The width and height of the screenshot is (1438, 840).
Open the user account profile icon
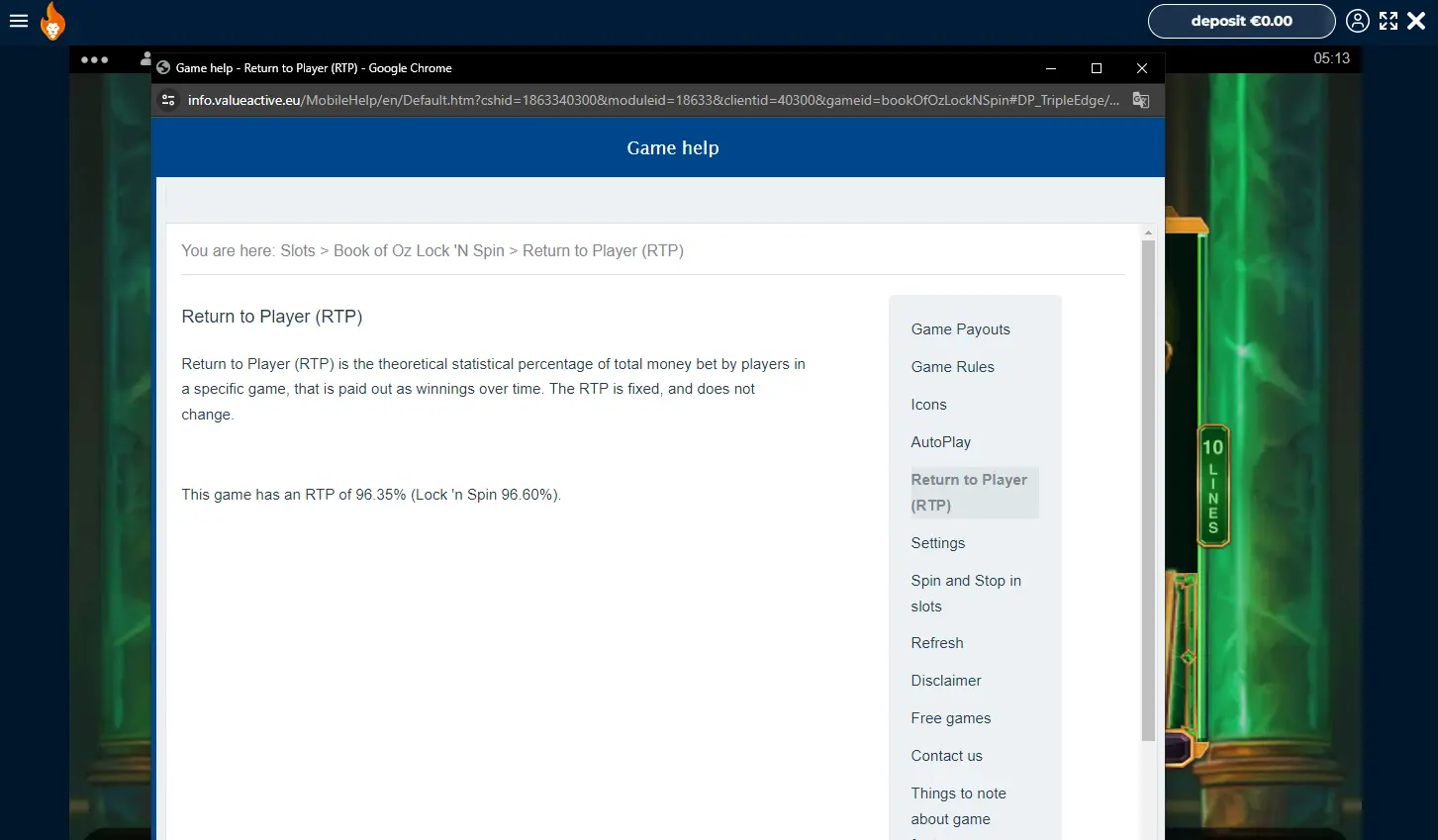pyautogui.click(x=1358, y=21)
